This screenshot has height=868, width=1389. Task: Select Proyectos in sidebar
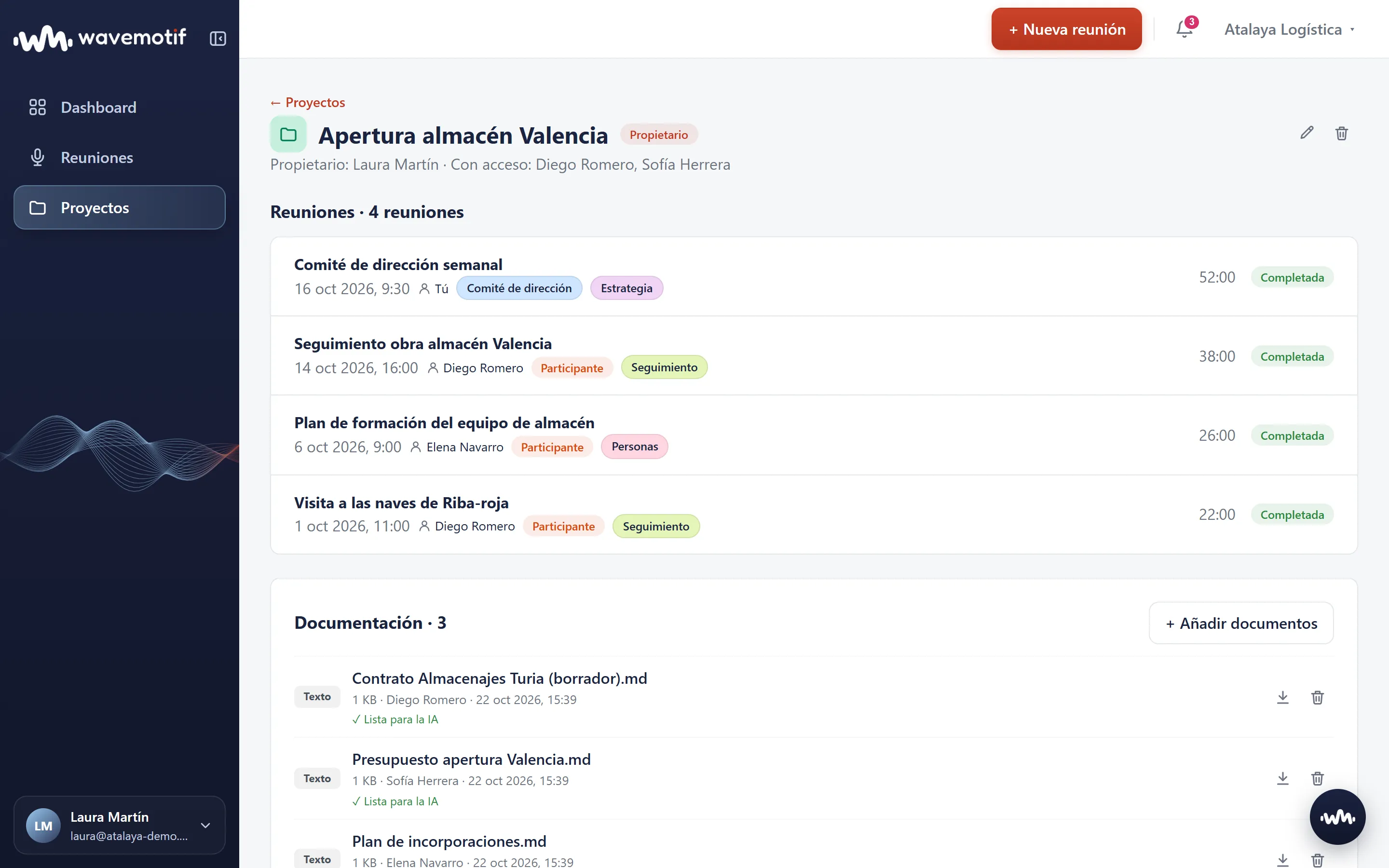tap(120, 207)
